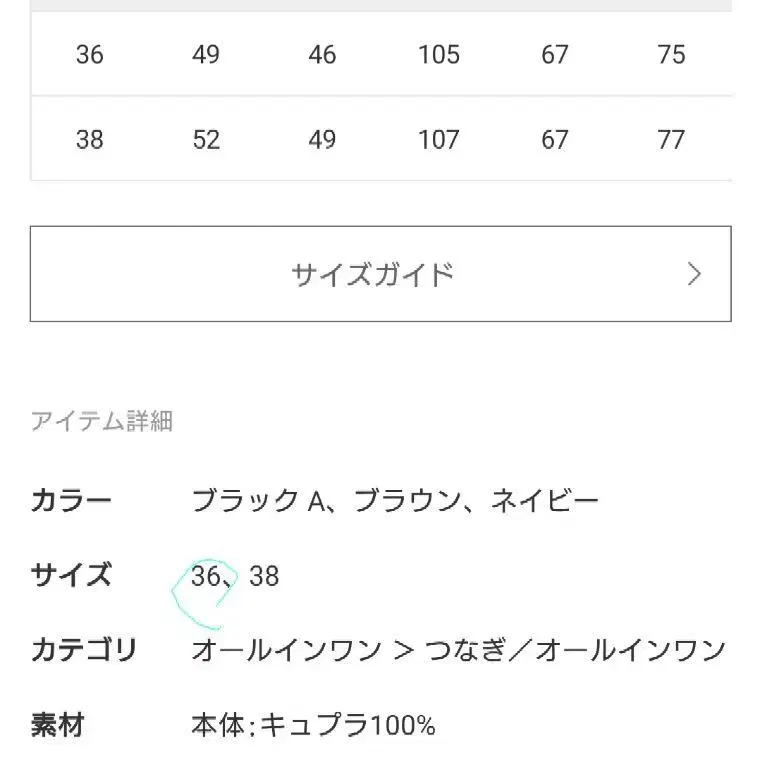Click the 107 value in the size table
This screenshot has width=761, height=761.
(x=438, y=139)
